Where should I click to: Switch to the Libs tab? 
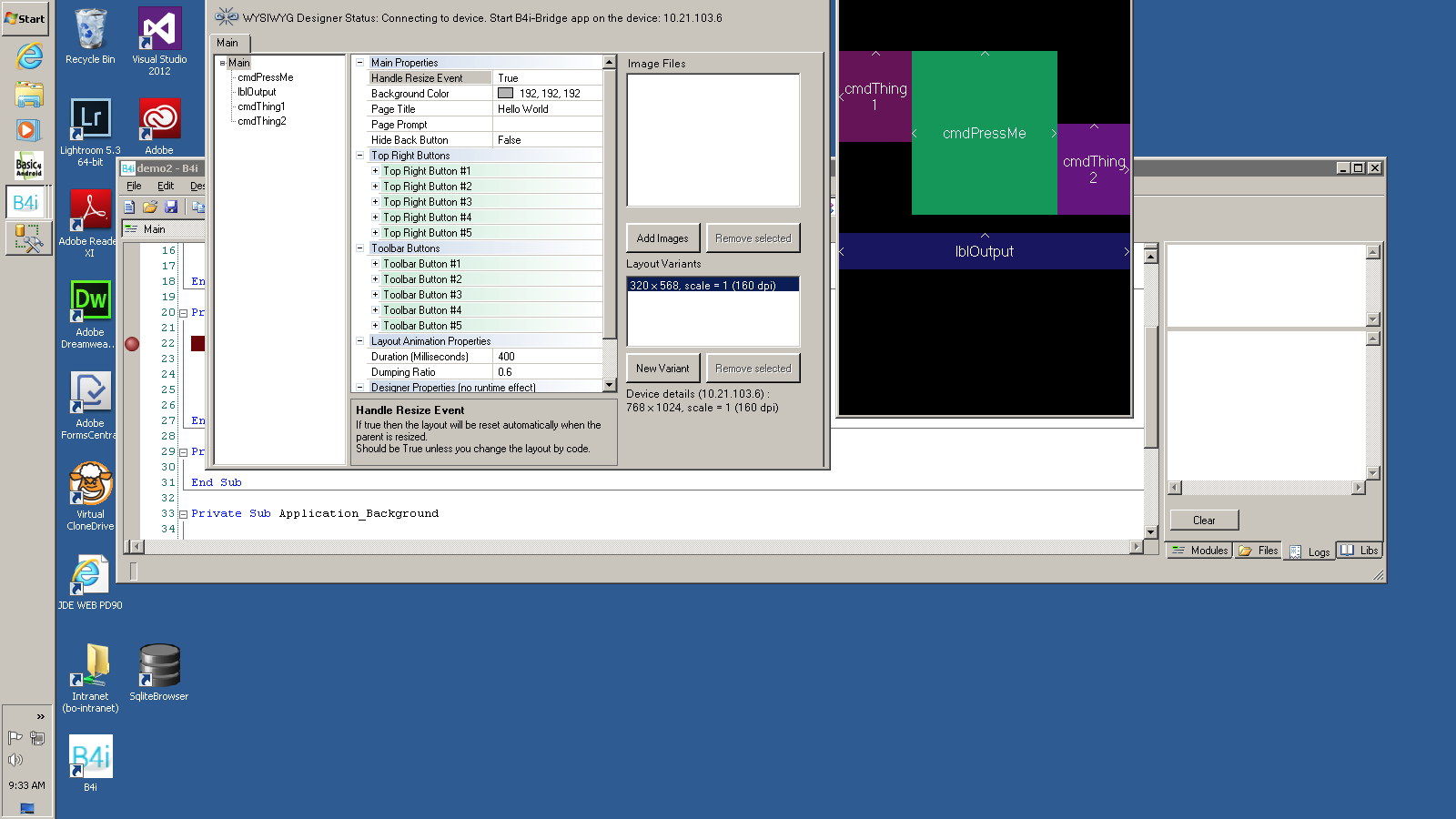[x=1360, y=550]
